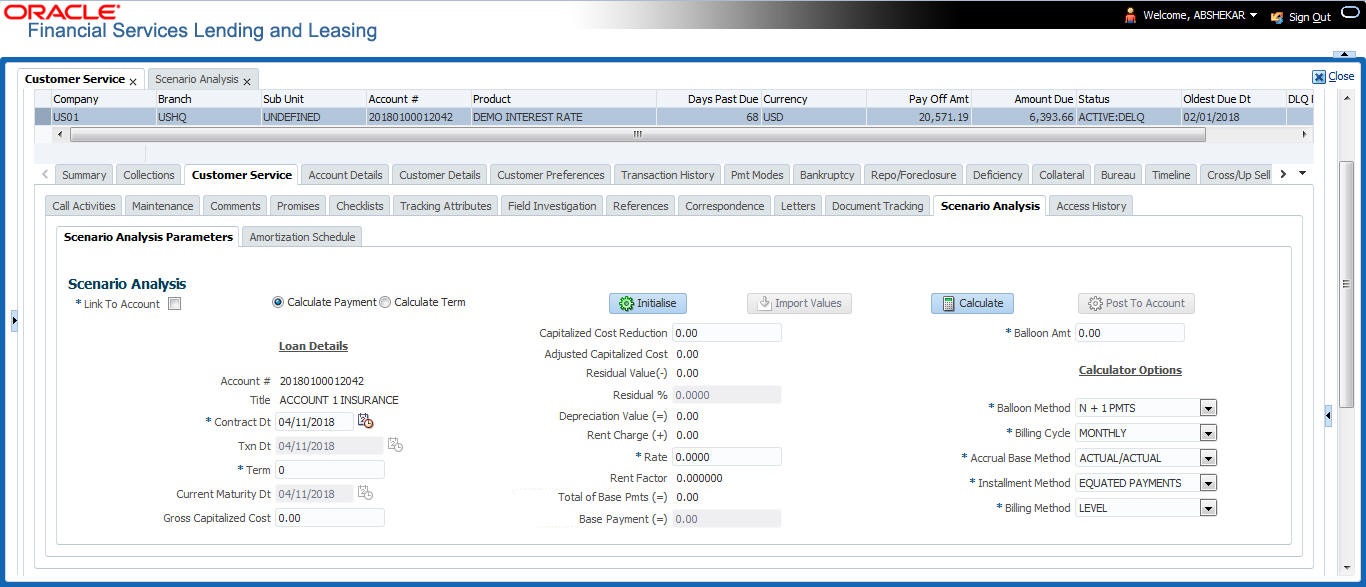Screen dimensions: 1366x587
Task: Switch to the Bankruptcy tab
Action: pyautogui.click(x=827, y=175)
